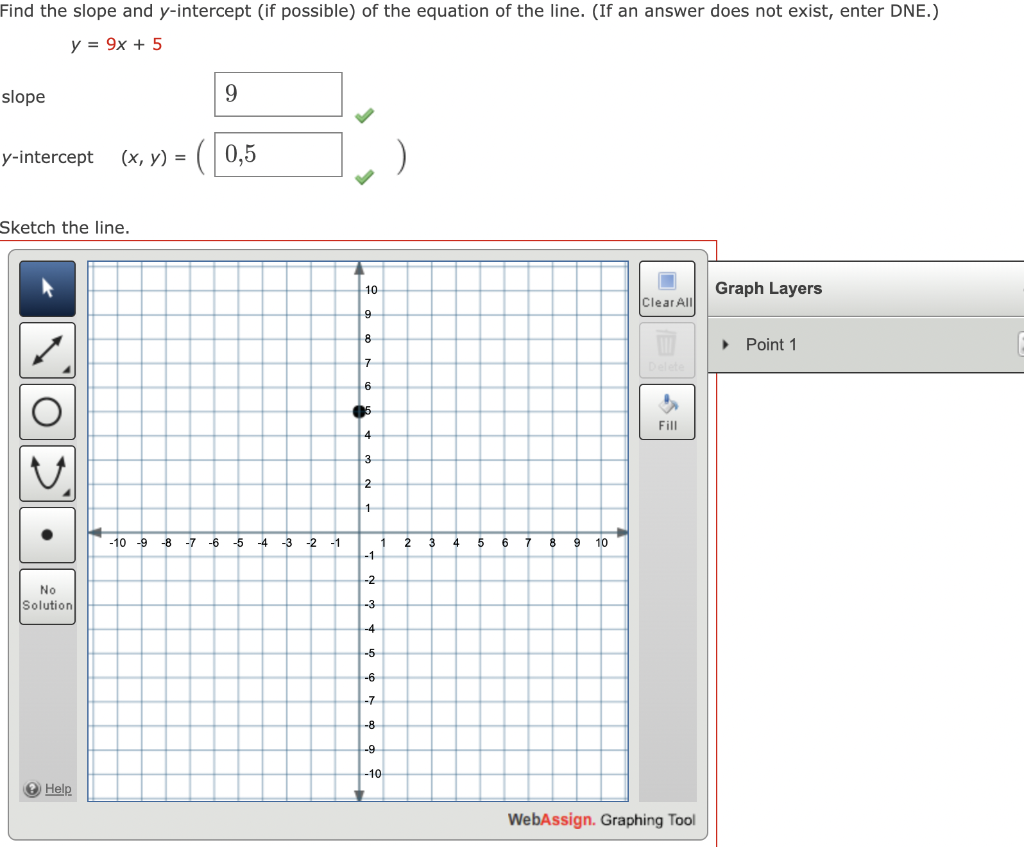Screen dimensions: 1024x847
Task: Pick the circle drawing tool
Action: coord(47,412)
